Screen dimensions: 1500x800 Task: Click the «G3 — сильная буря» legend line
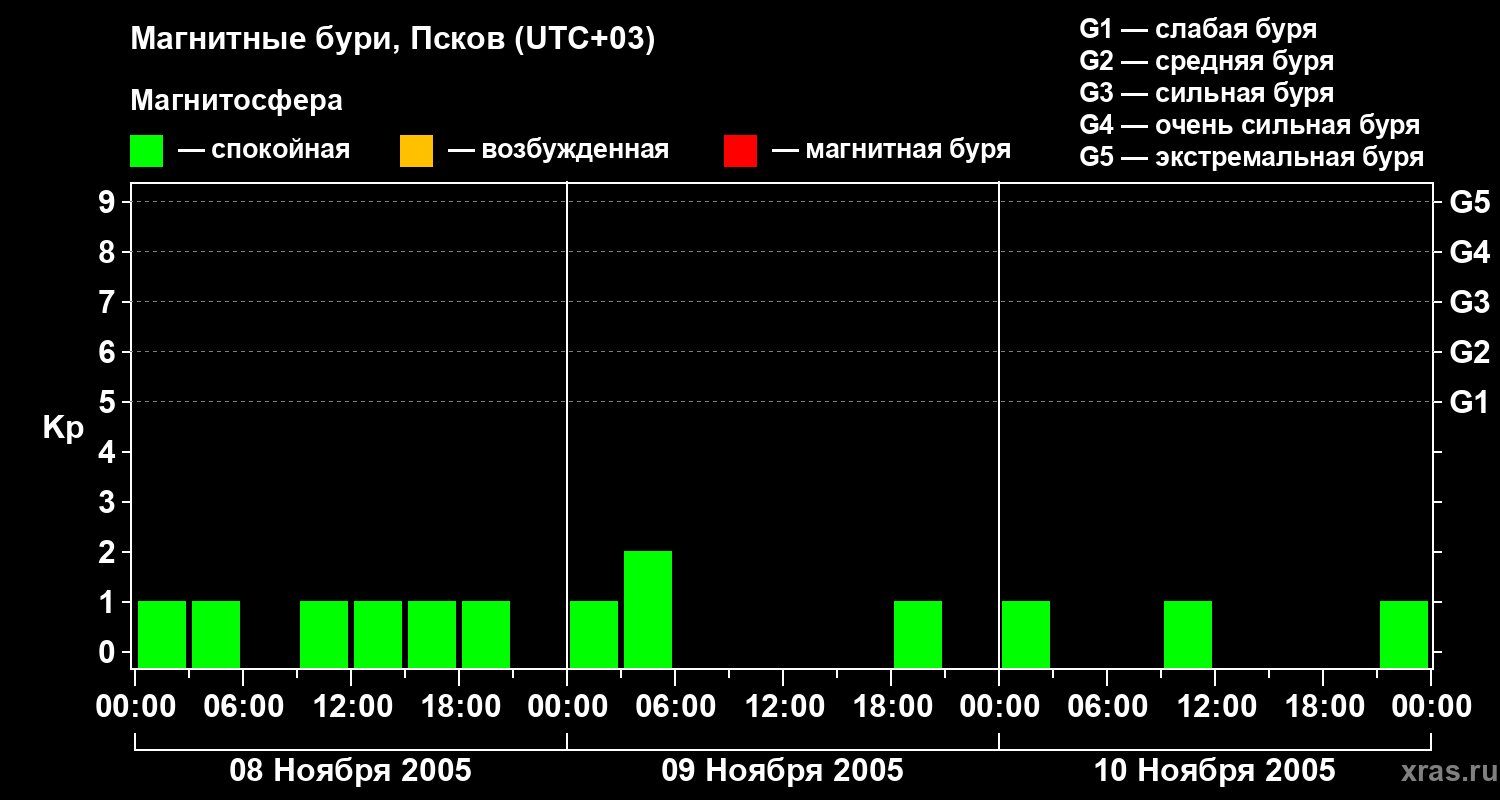pos(1207,93)
